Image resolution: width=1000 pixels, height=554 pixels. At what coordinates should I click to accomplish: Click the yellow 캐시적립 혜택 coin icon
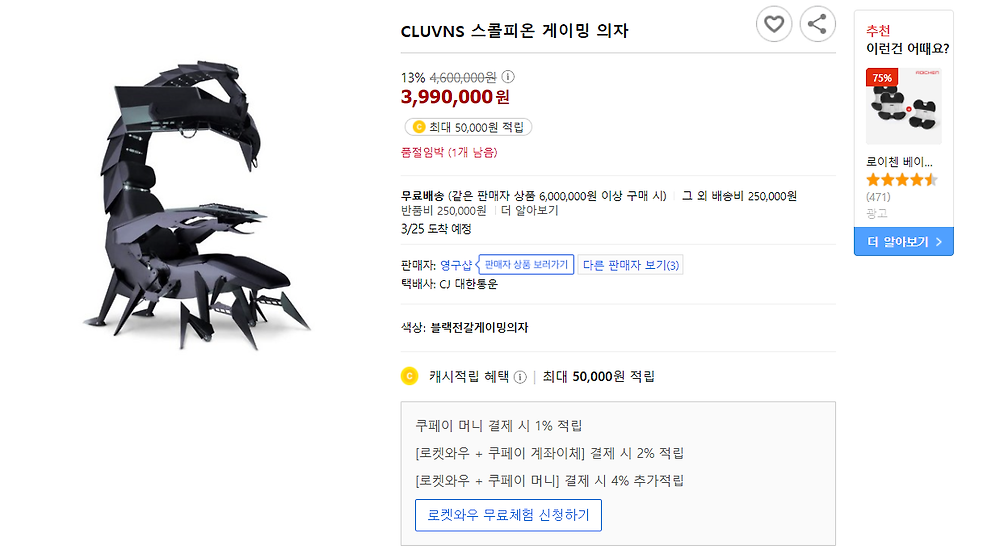tap(408, 377)
